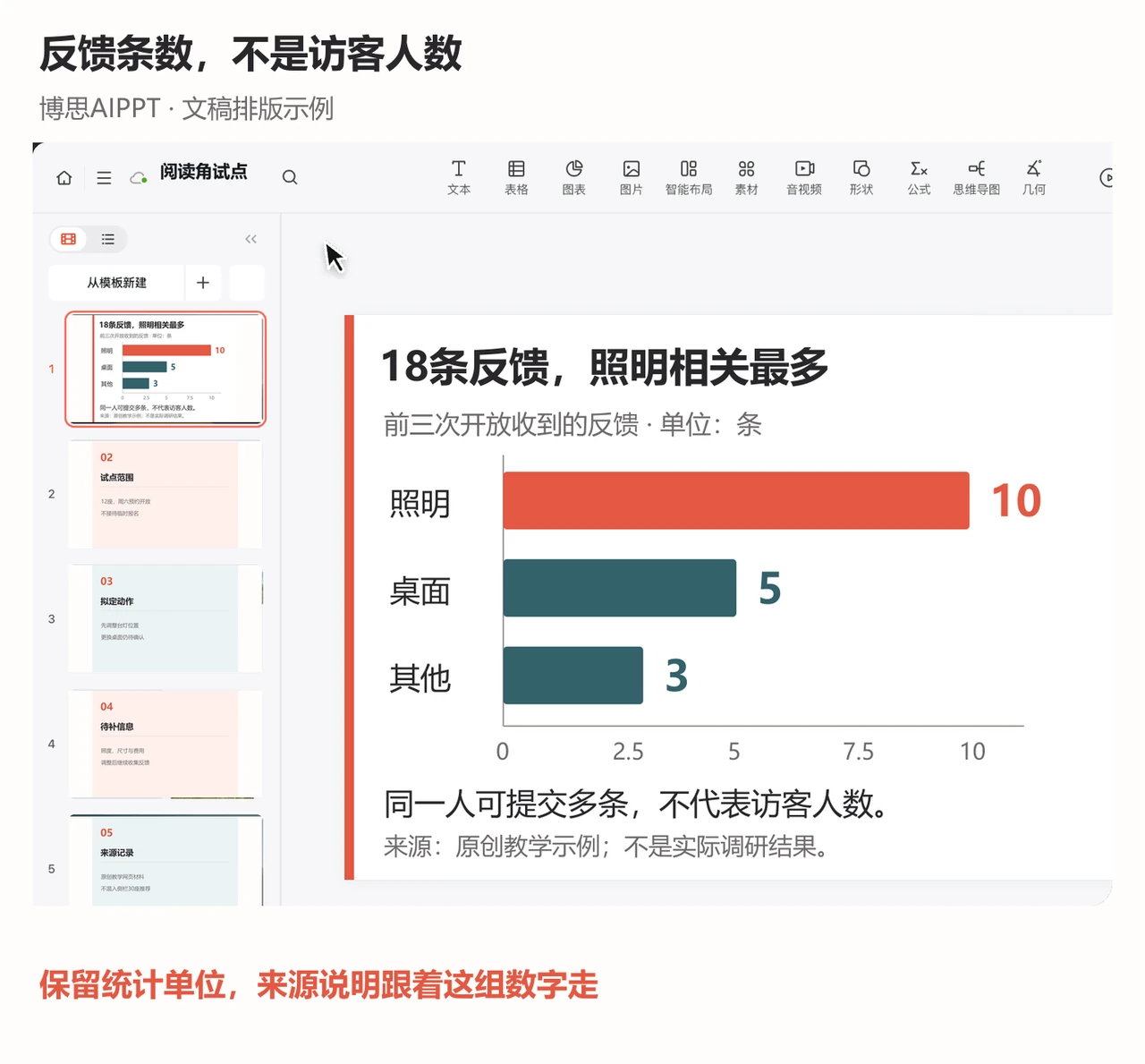Click 从模板新建 button
The height and width of the screenshot is (1064, 1145).
coord(116,283)
